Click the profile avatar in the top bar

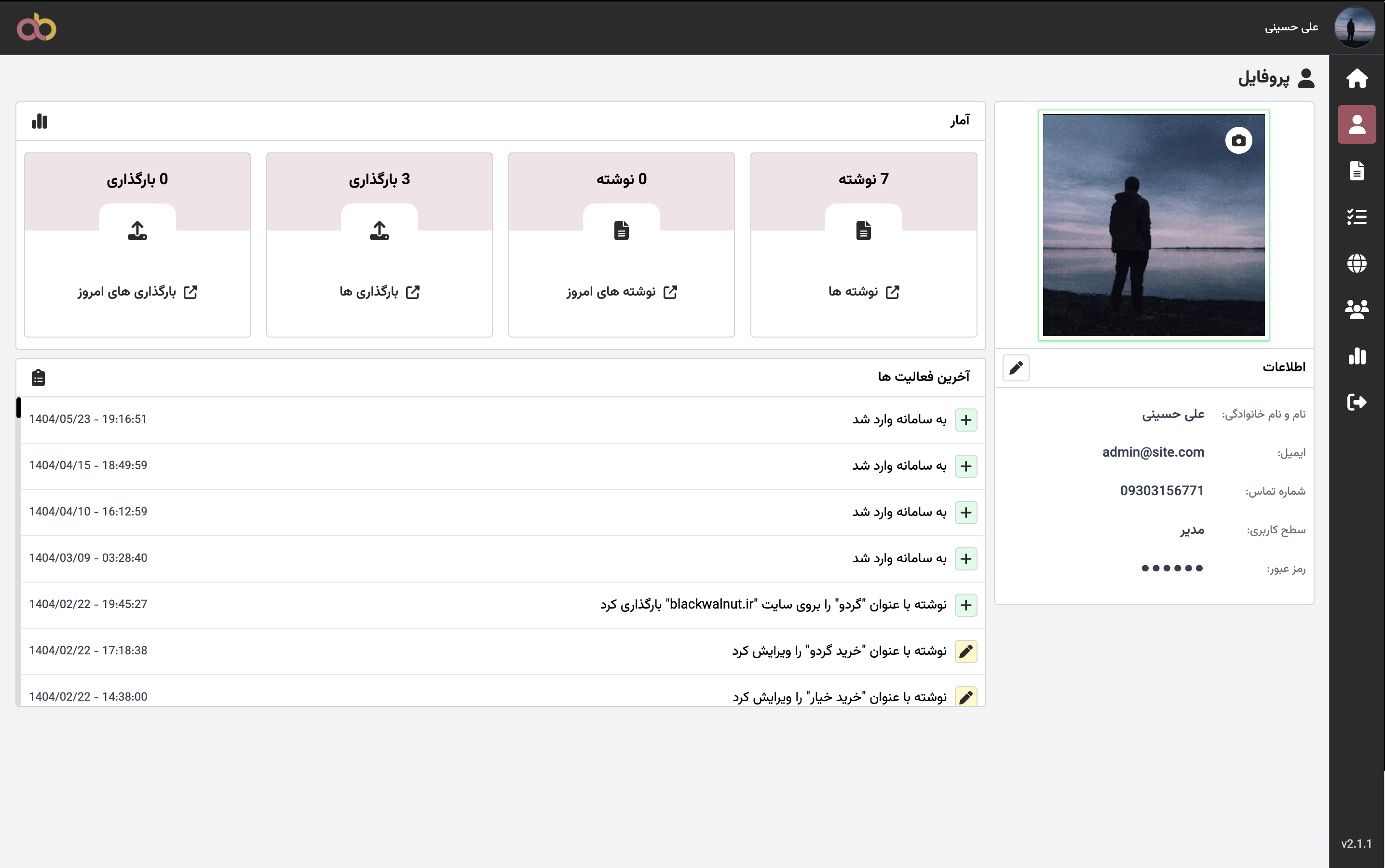click(1356, 27)
